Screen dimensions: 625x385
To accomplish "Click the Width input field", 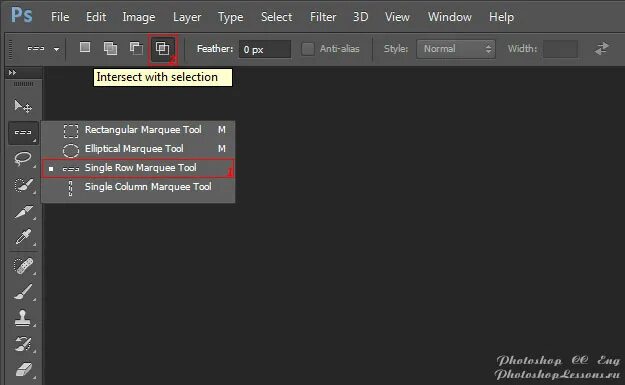I will (x=560, y=49).
